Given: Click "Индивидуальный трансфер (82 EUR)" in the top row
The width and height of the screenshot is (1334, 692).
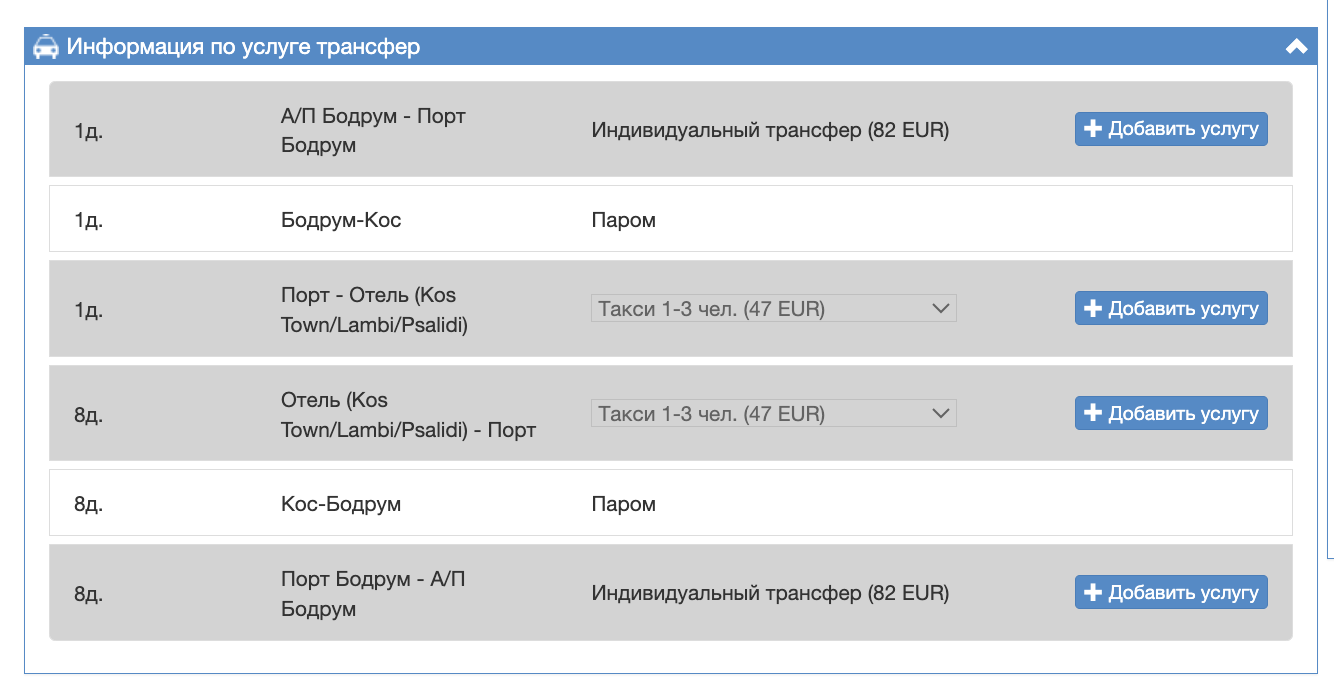Looking at the screenshot, I should (770, 130).
